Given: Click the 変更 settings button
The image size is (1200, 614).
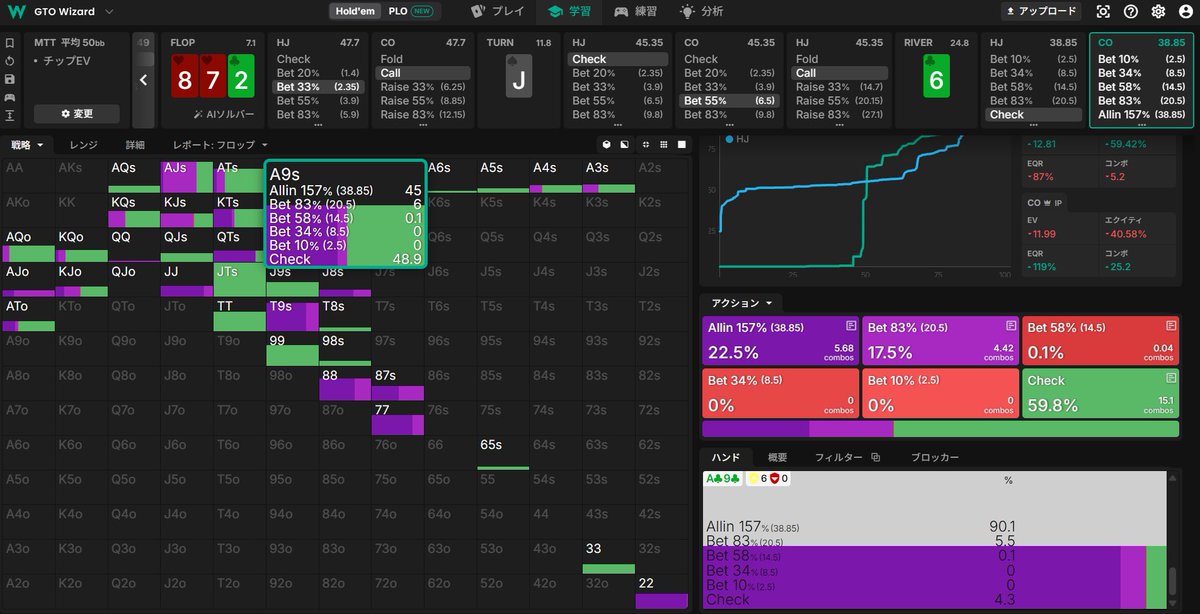Looking at the screenshot, I should (77, 114).
